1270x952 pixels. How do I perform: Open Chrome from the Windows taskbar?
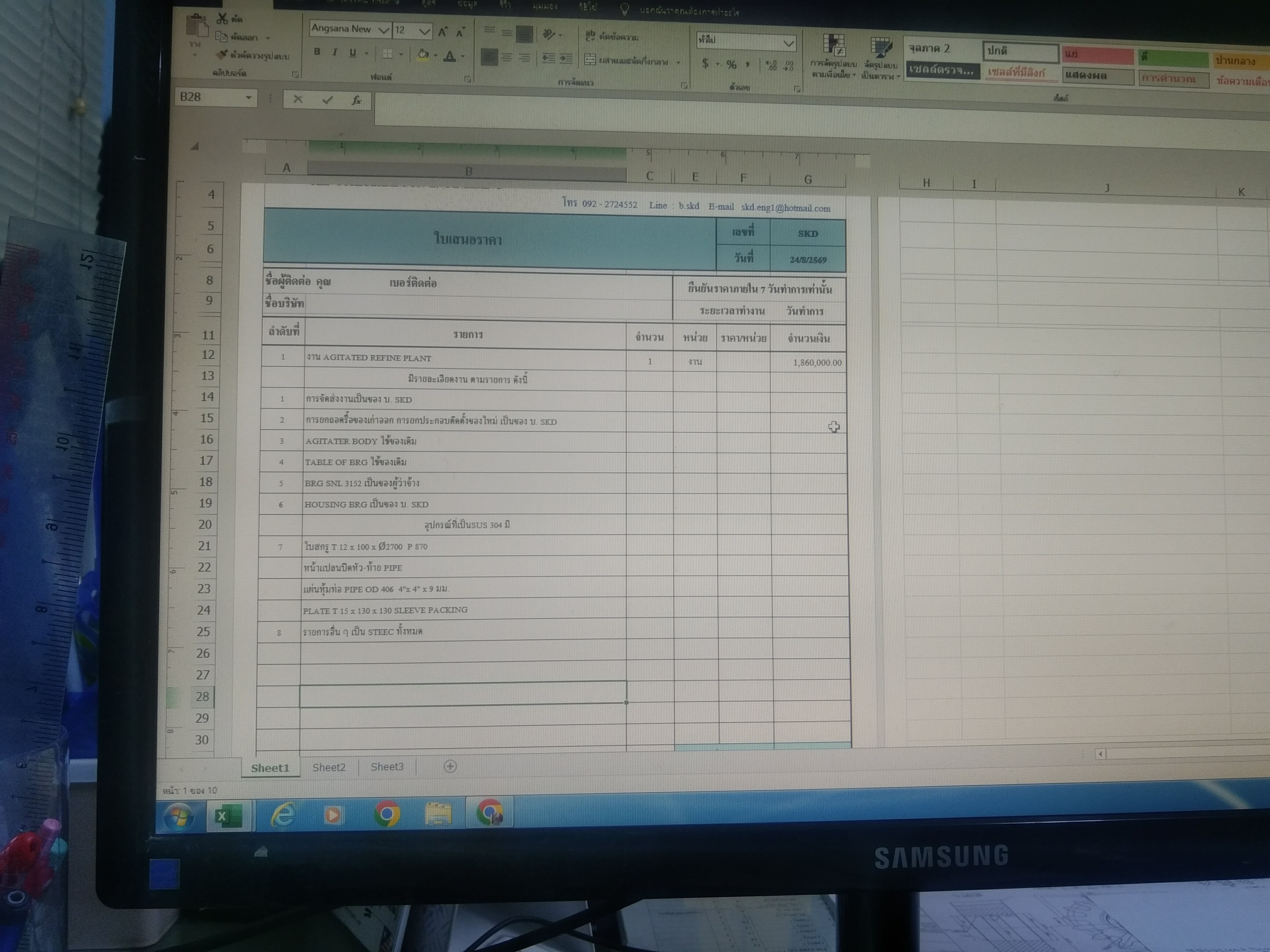click(387, 814)
